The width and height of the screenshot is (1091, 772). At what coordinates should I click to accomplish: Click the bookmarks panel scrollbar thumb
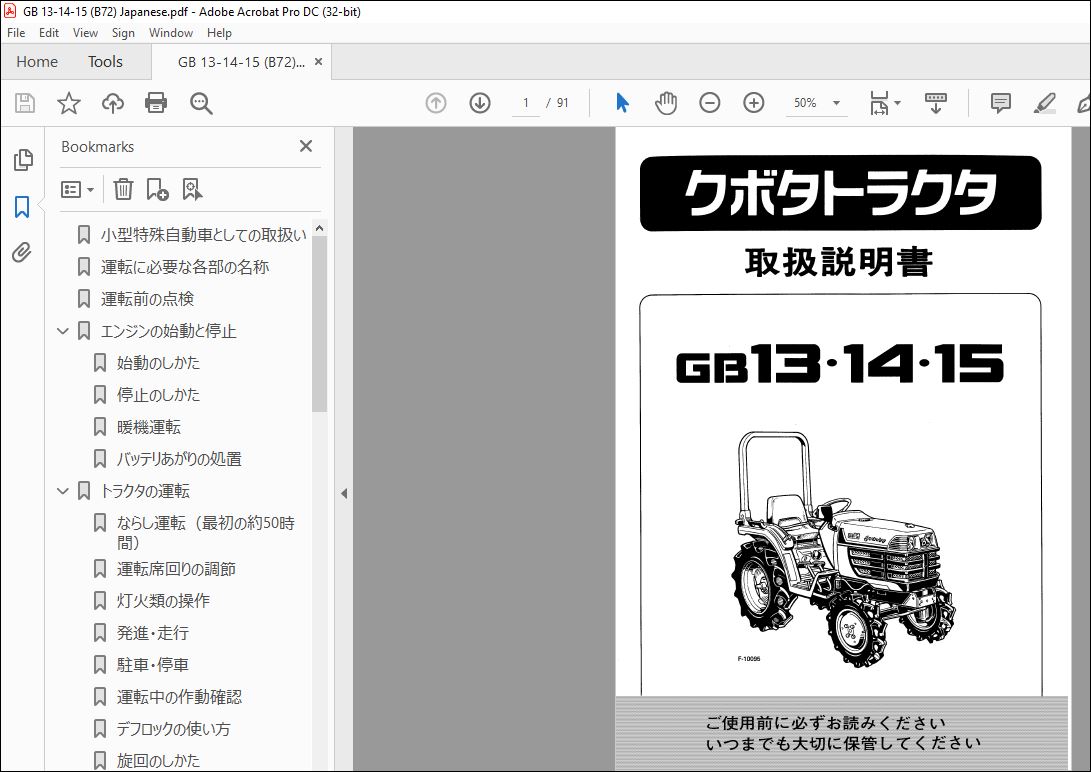coord(319,323)
